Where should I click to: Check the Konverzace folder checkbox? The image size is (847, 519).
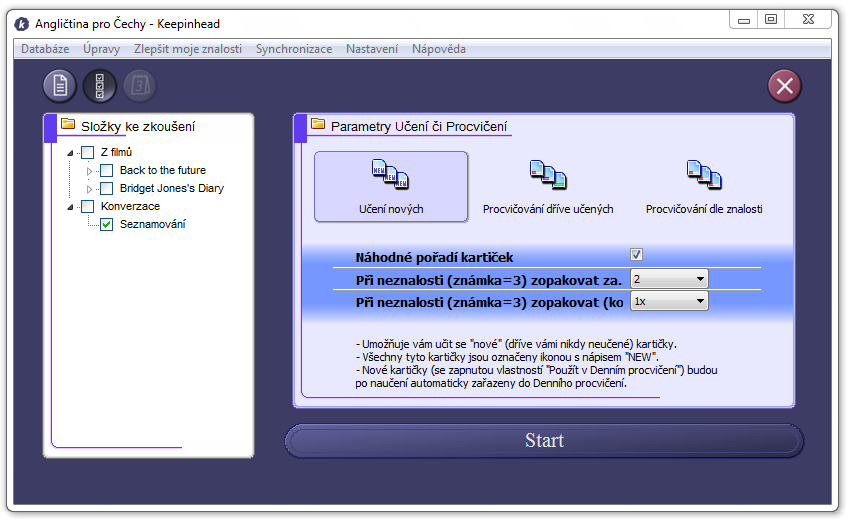pos(88,206)
